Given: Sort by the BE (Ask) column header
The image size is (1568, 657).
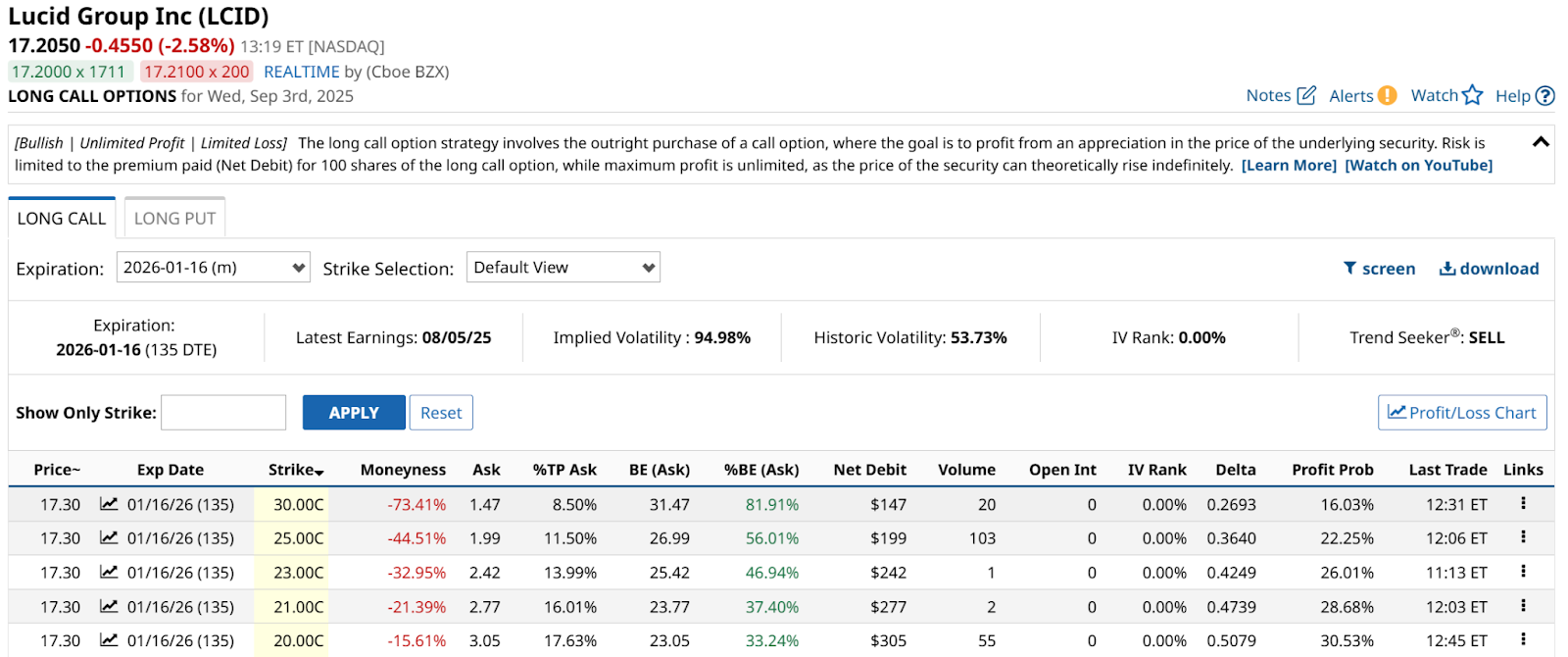Looking at the screenshot, I should pos(660,470).
